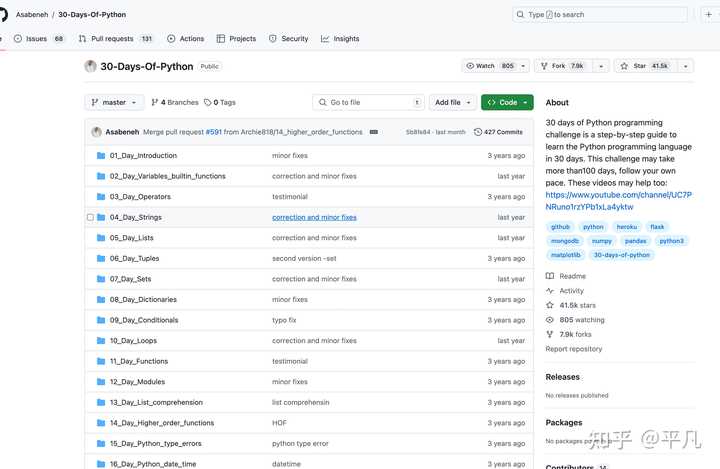Click the Readme book icon
720x469 pixels.
click(550, 276)
